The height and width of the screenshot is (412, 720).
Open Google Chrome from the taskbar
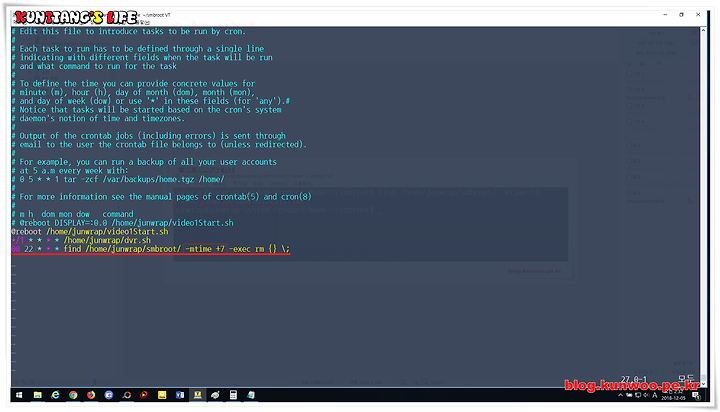(x=73, y=395)
